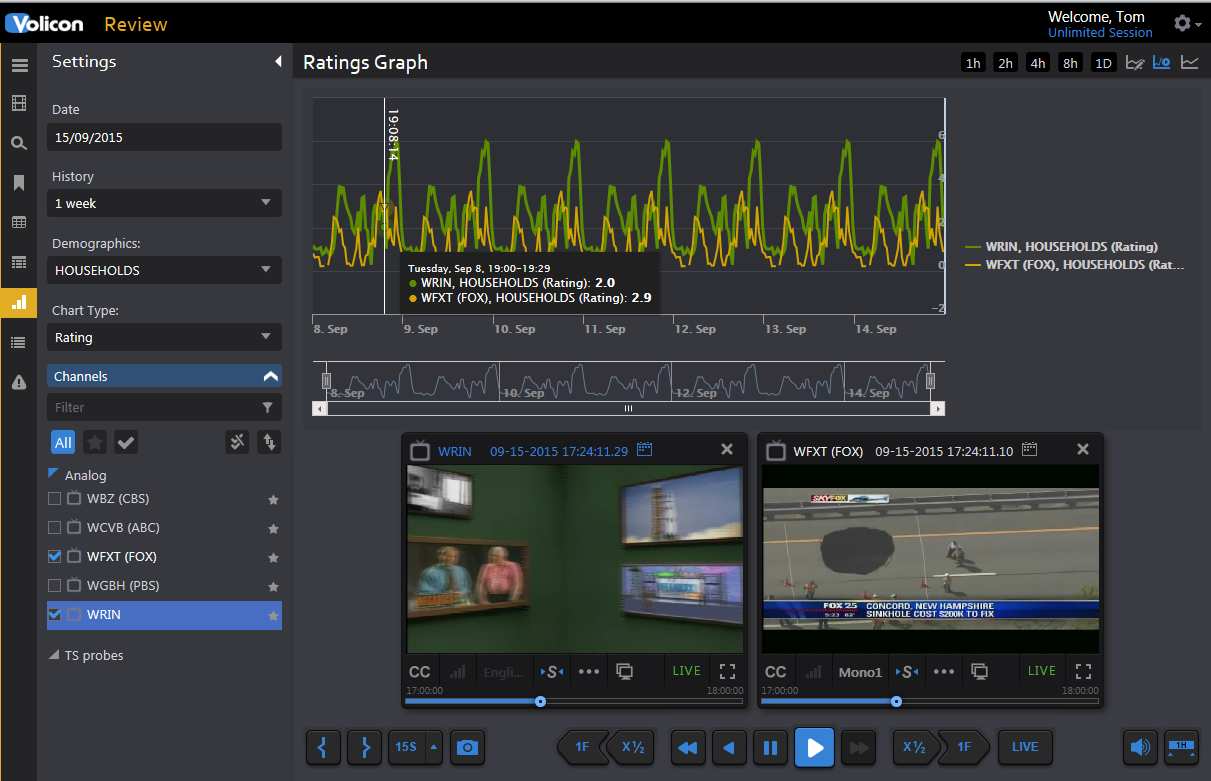Toggle the volume speaker button
Image resolution: width=1211 pixels, height=781 pixels.
coord(1139,747)
